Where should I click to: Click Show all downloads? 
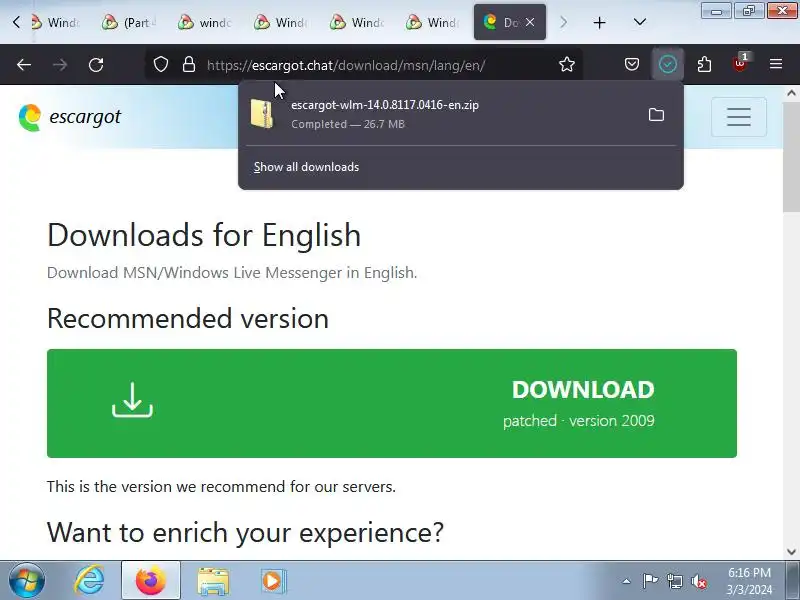(306, 167)
